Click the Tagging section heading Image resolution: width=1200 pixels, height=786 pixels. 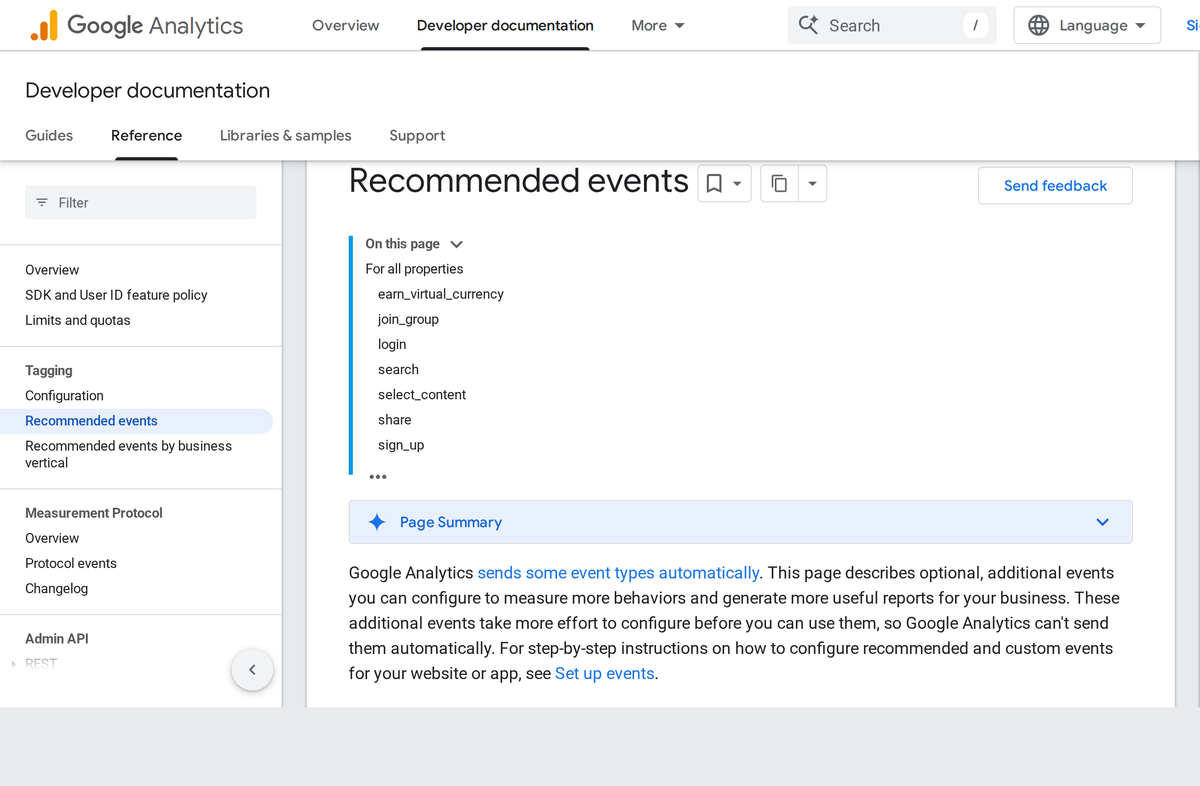[49, 370]
